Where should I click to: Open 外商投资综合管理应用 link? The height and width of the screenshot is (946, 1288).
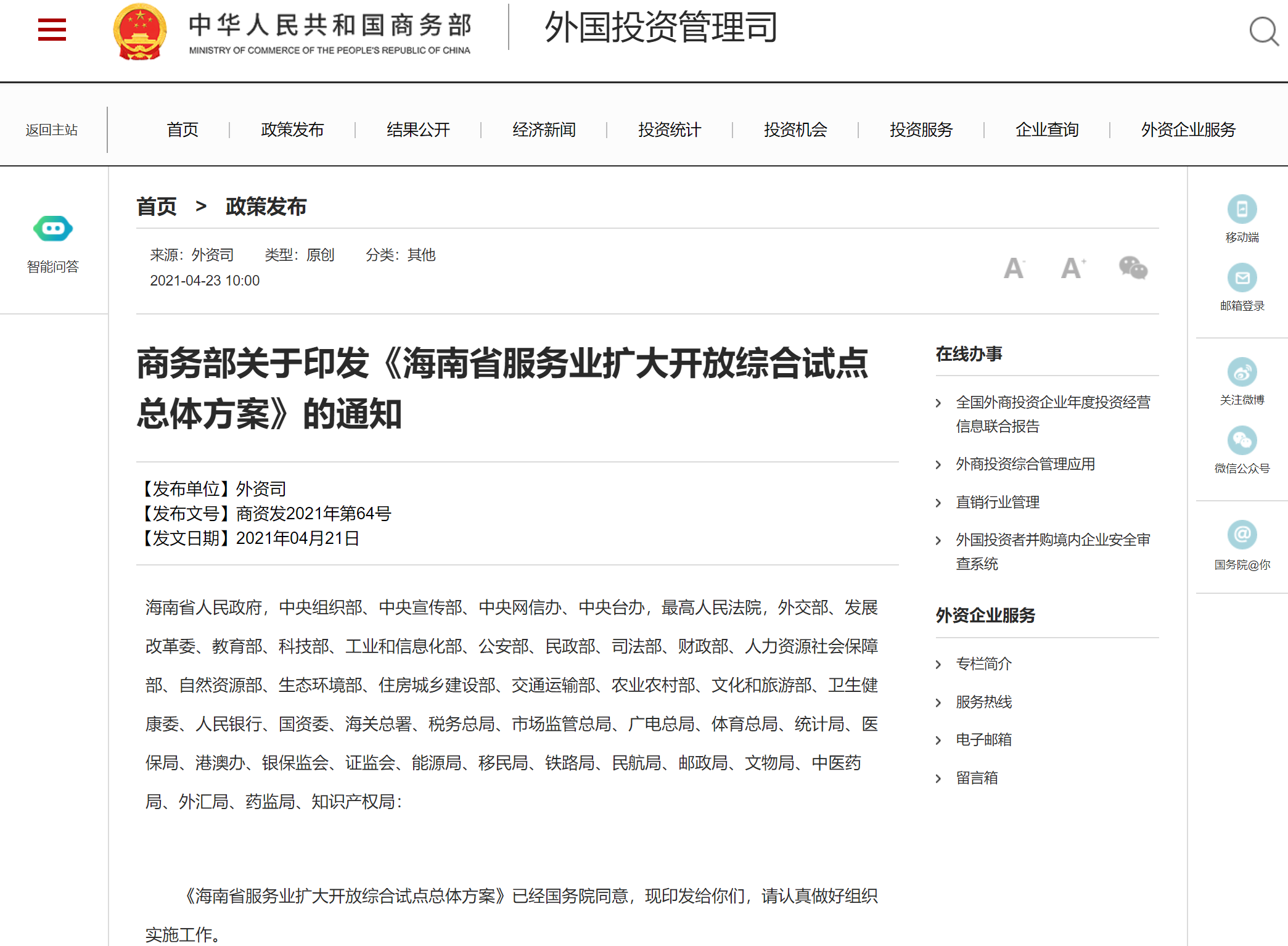(x=1025, y=464)
